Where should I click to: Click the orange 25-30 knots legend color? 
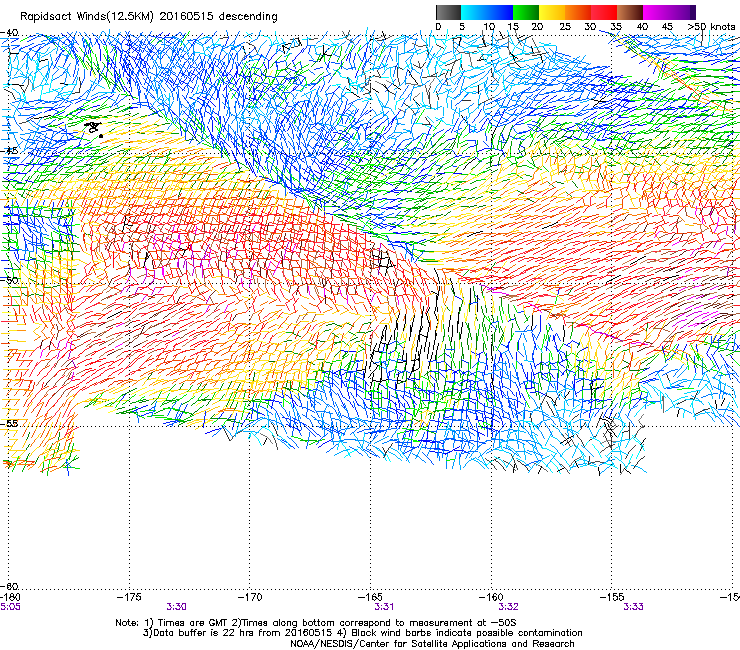point(578,12)
